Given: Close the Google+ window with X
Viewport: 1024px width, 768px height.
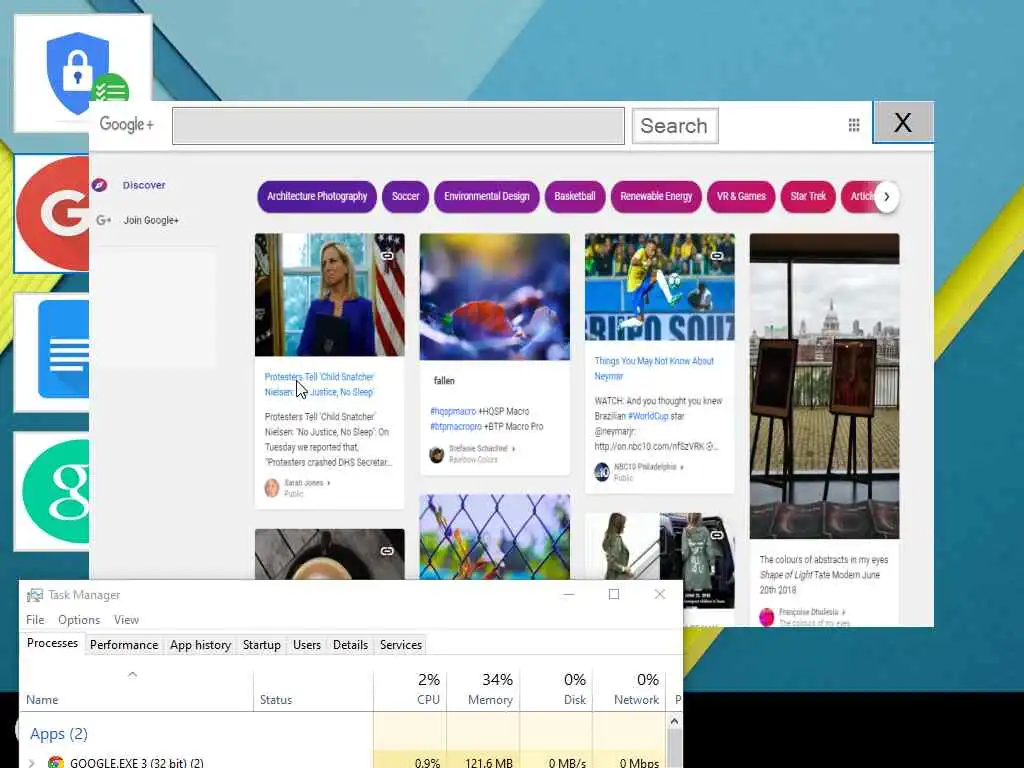Looking at the screenshot, I should pos(903,122).
